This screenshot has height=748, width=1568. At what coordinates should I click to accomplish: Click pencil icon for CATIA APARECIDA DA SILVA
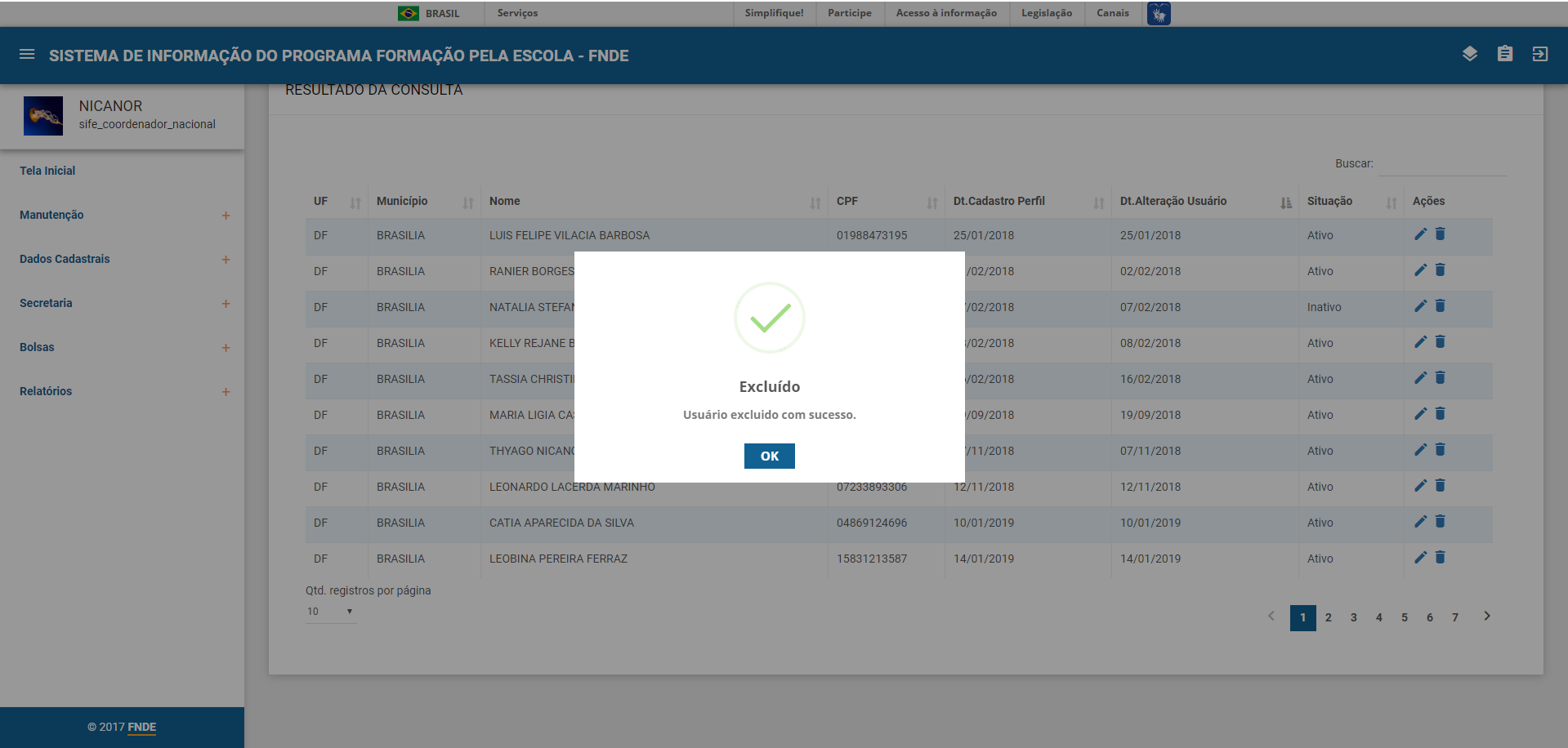pyautogui.click(x=1420, y=522)
